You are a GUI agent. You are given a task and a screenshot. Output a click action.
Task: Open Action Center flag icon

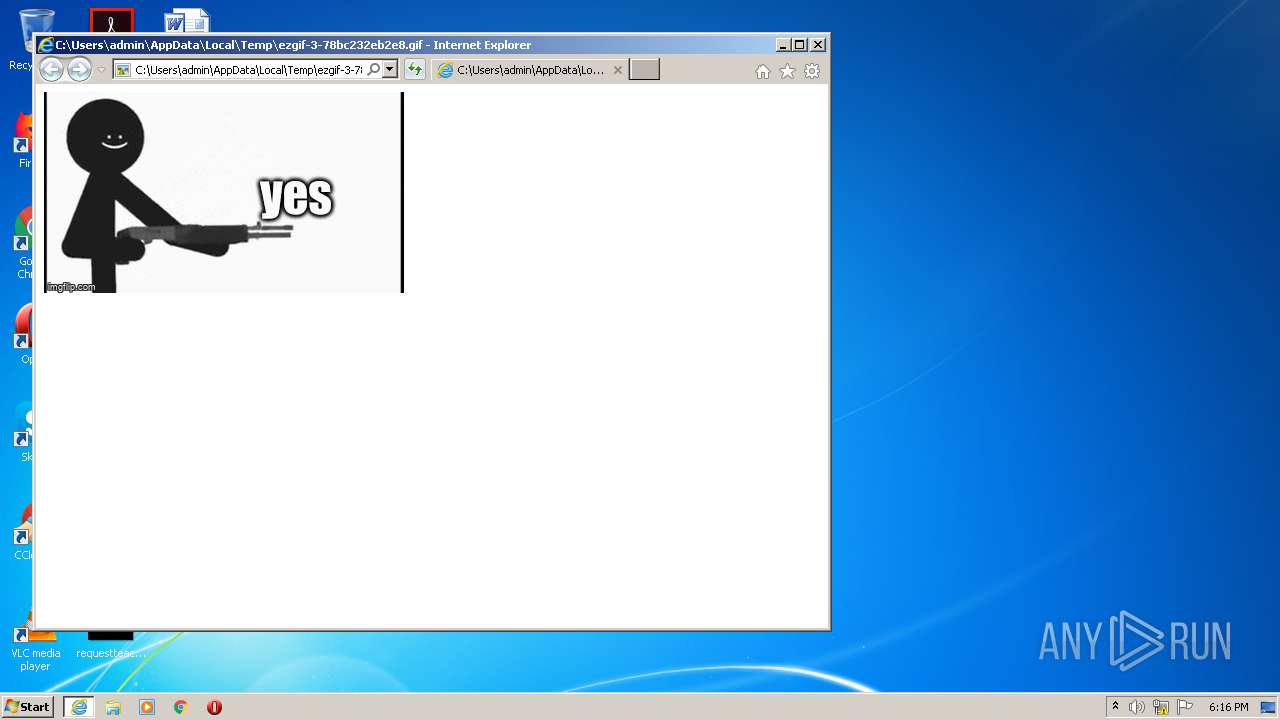1185,707
